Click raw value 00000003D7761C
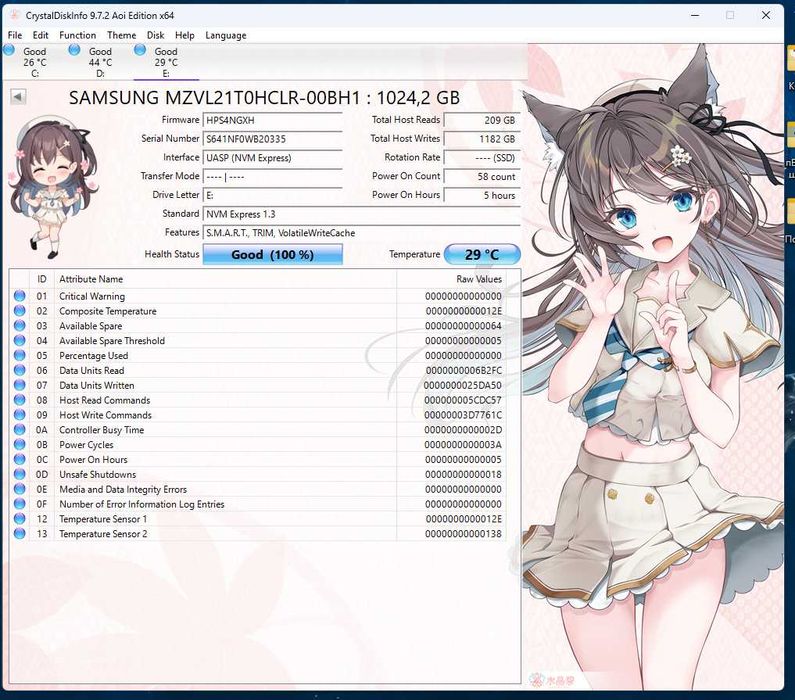 click(463, 415)
